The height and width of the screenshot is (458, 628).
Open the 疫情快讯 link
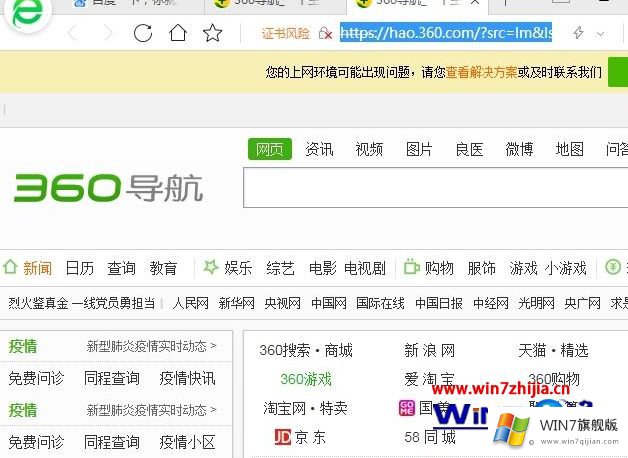tap(187, 378)
